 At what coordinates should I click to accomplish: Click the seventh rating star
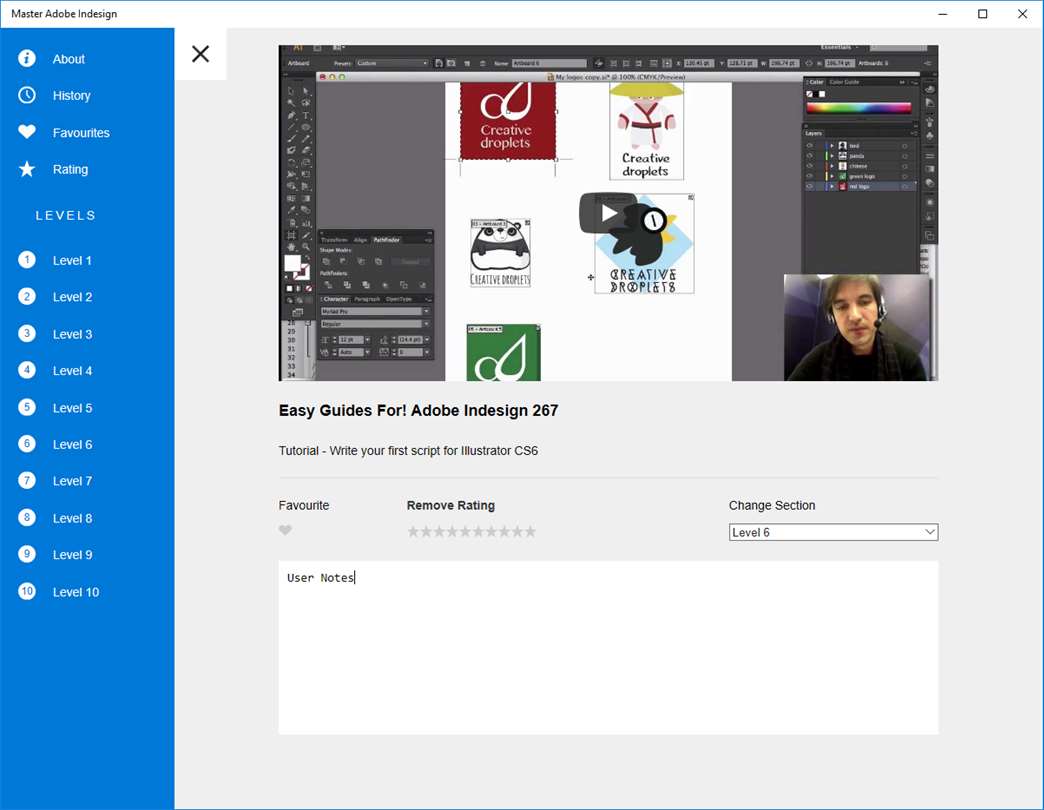point(491,531)
